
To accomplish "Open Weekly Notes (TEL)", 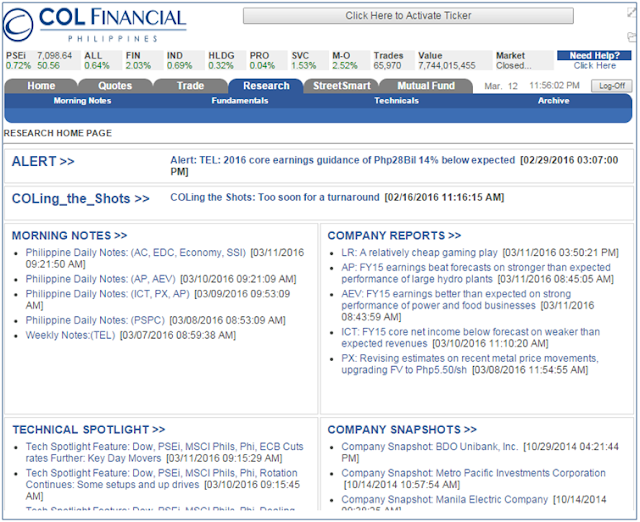I will (70, 335).
